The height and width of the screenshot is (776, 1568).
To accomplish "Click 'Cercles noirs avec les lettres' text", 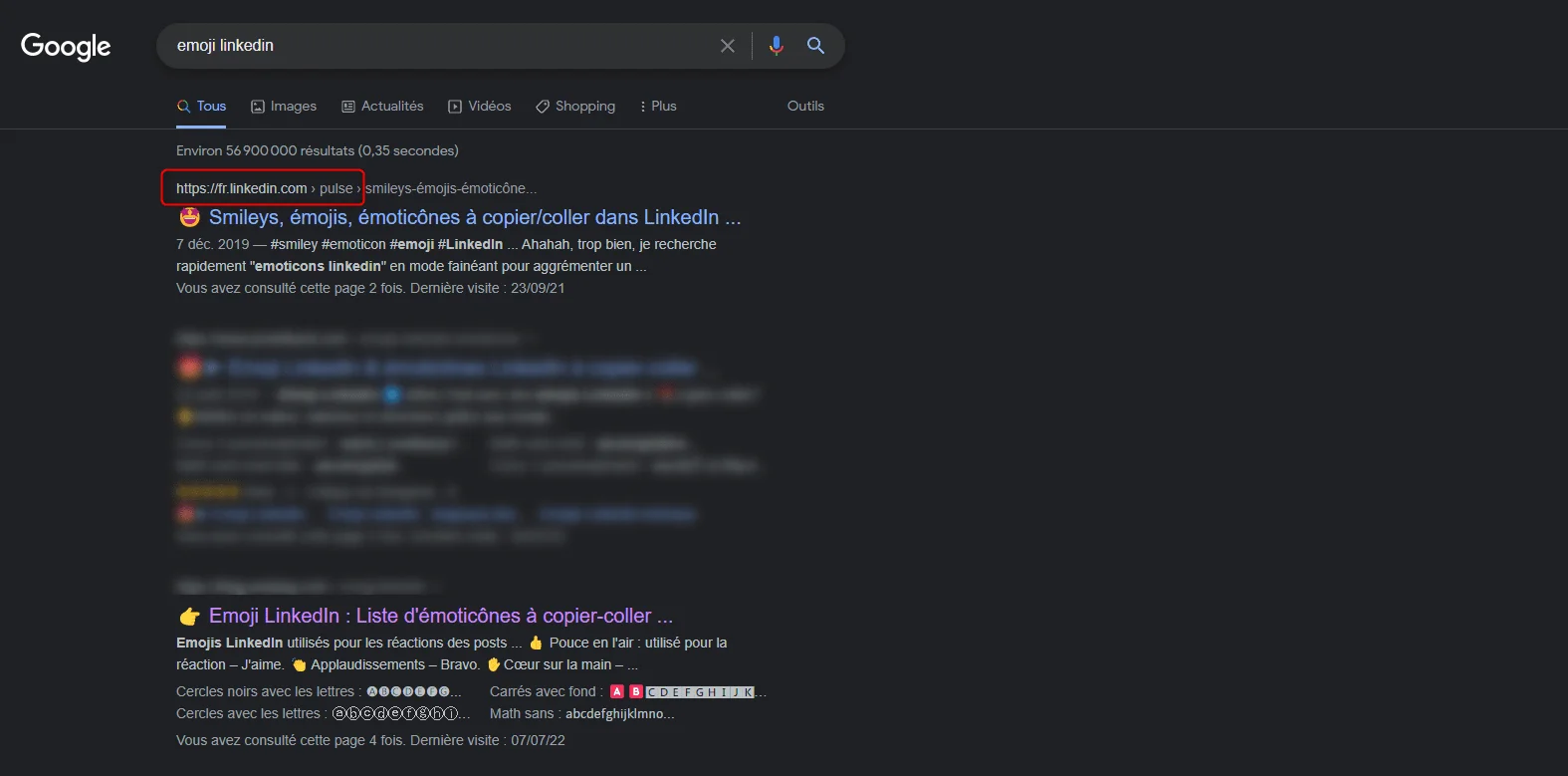I will (265, 691).
